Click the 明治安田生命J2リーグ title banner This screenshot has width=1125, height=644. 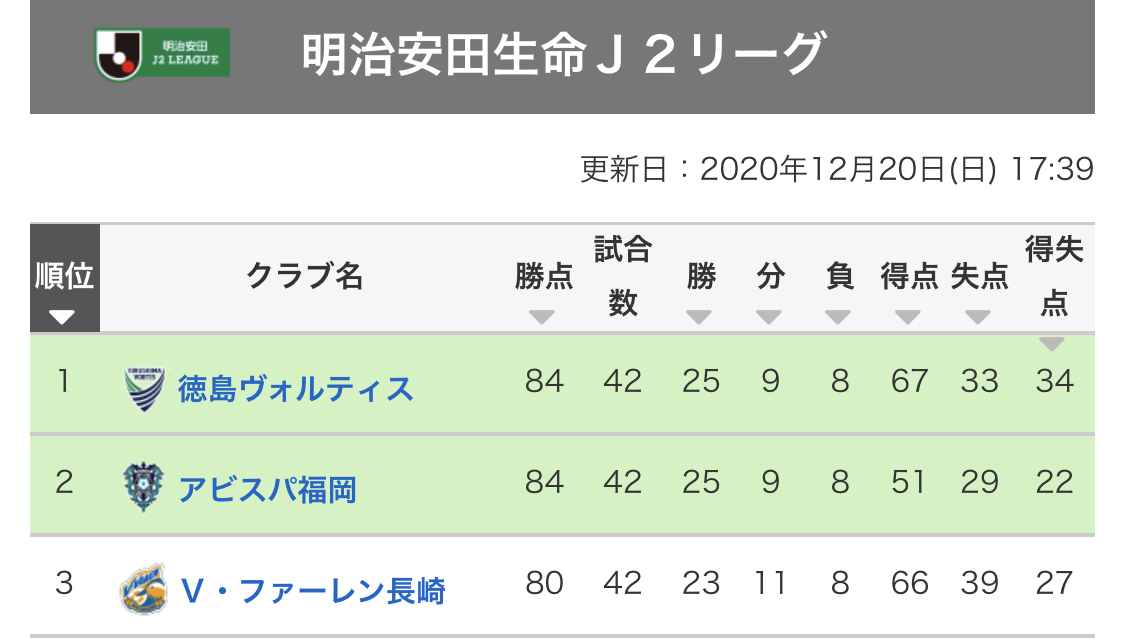(562, 57)
